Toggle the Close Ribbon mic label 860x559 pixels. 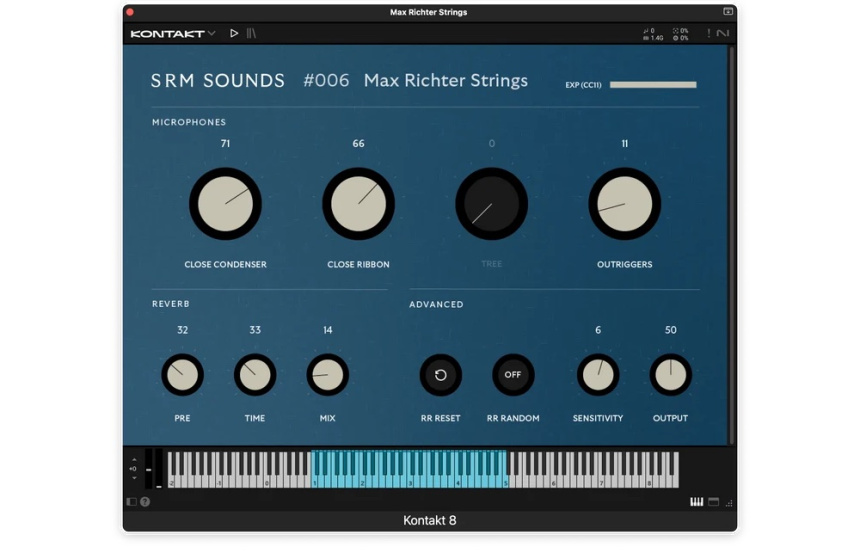click(x=358, y=264)
